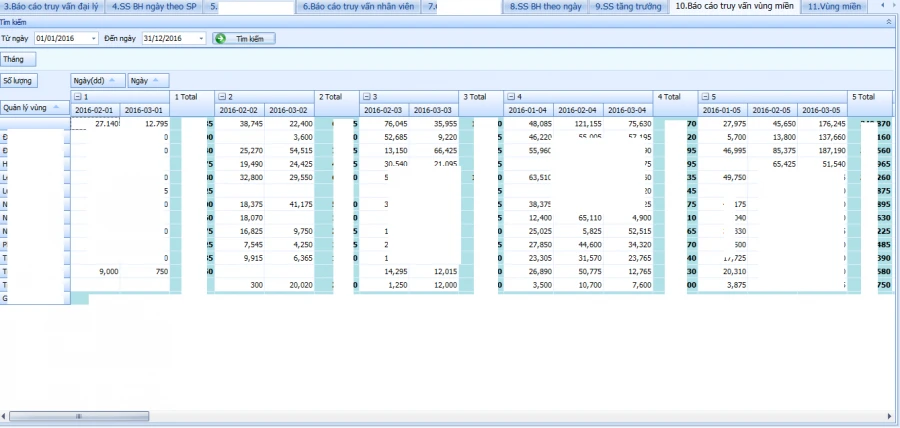Switch to tab 3.Báo cáo truy vấn đại lý

tap(52, 7)
